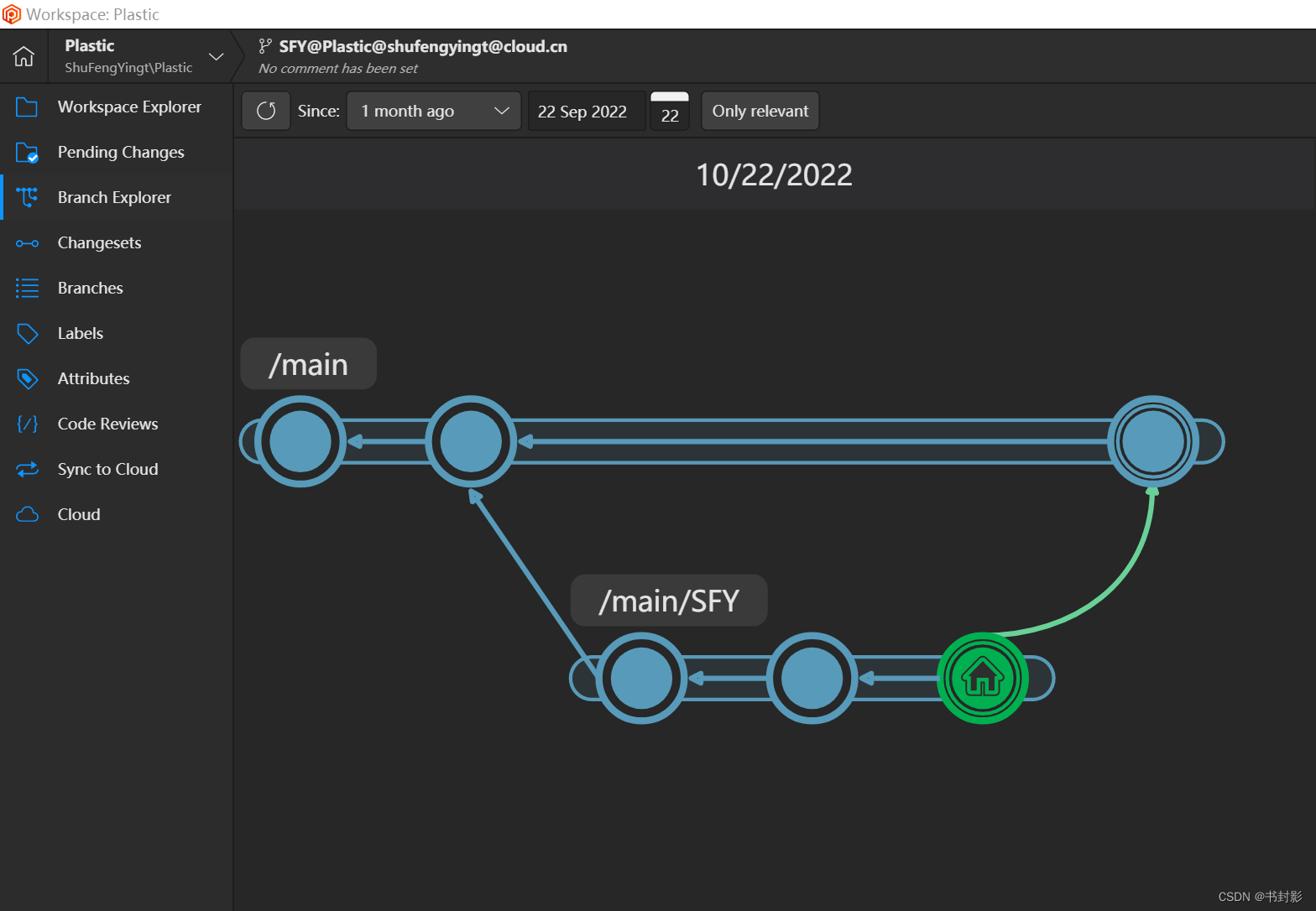The width and height of the screenshot is (1316, 911).
Task: Click the home icon button
Action: [x=24, y=56]
